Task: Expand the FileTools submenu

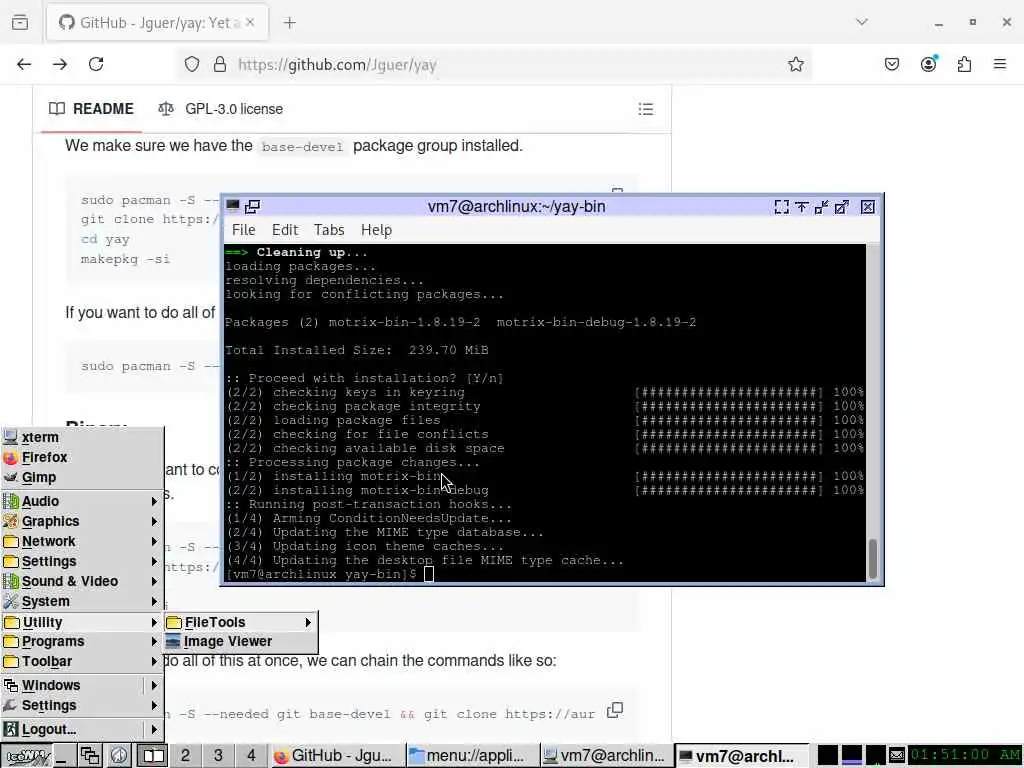Action: 240,622
